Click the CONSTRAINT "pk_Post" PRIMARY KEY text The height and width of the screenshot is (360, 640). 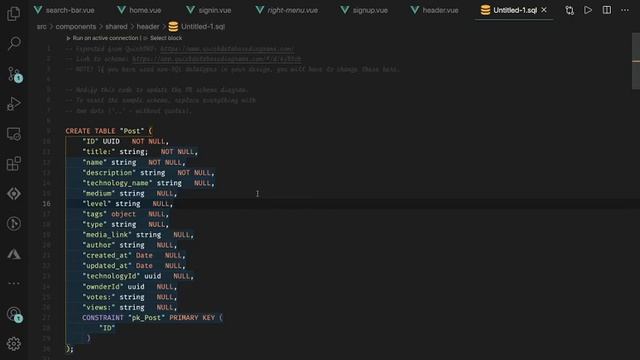click(152, 318)
